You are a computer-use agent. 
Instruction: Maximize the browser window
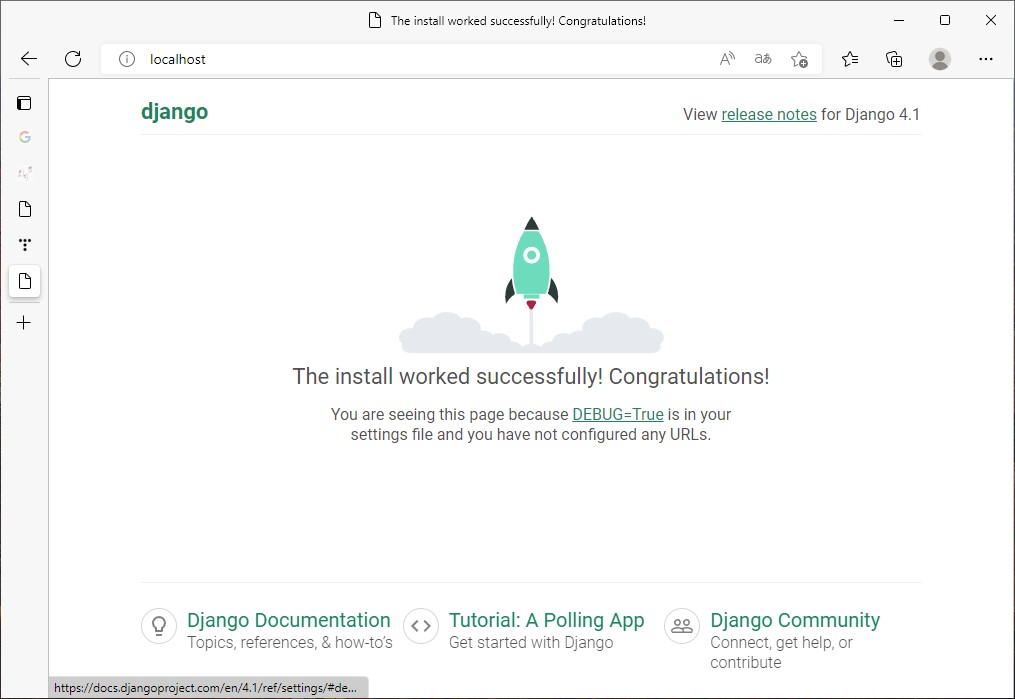coord(945,20)
